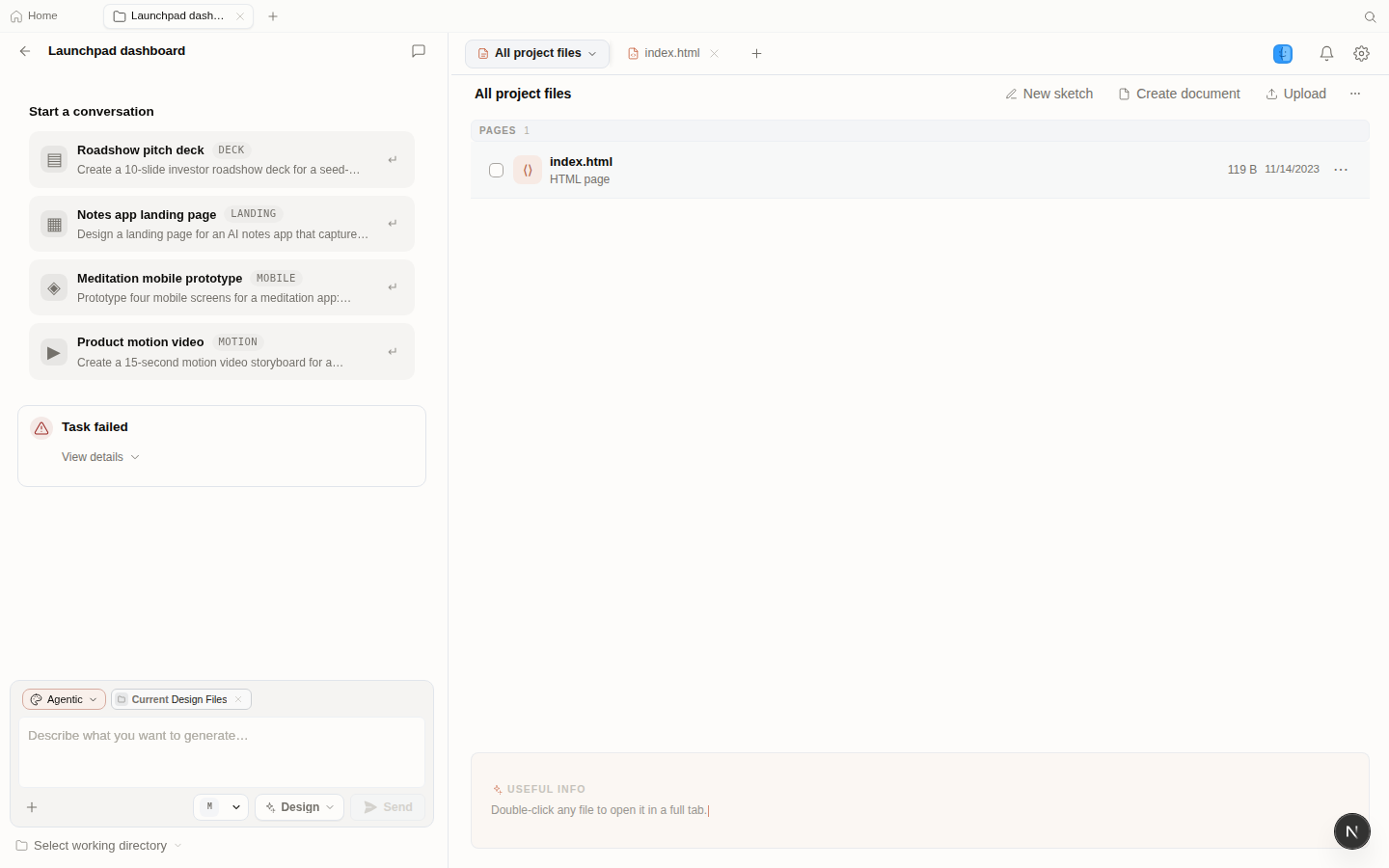Viewport: 1389px width, 868px height.
Task: Open the round N assistant button
Action: click(x=1352, y=831)
